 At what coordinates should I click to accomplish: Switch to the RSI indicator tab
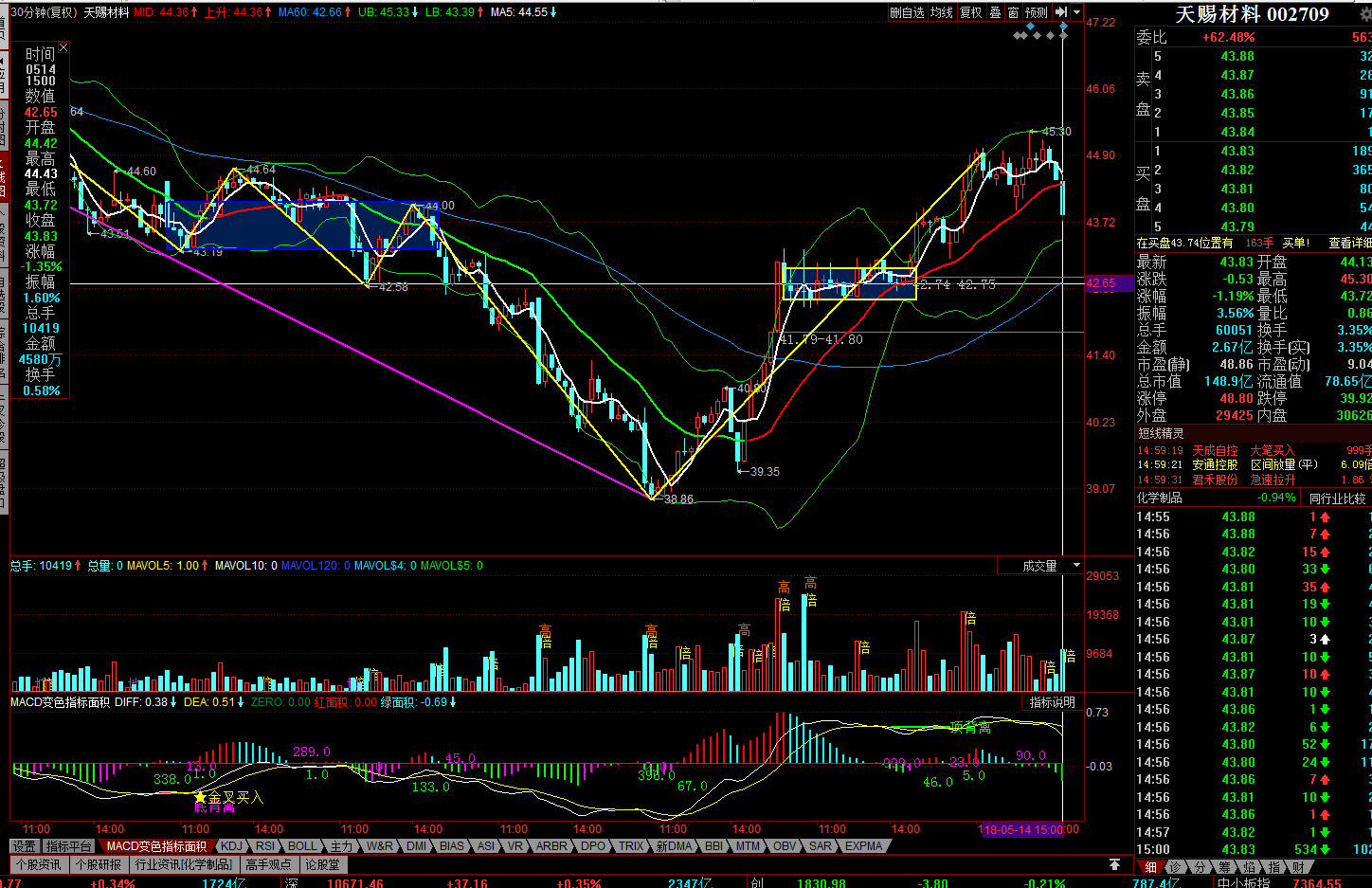265,846
